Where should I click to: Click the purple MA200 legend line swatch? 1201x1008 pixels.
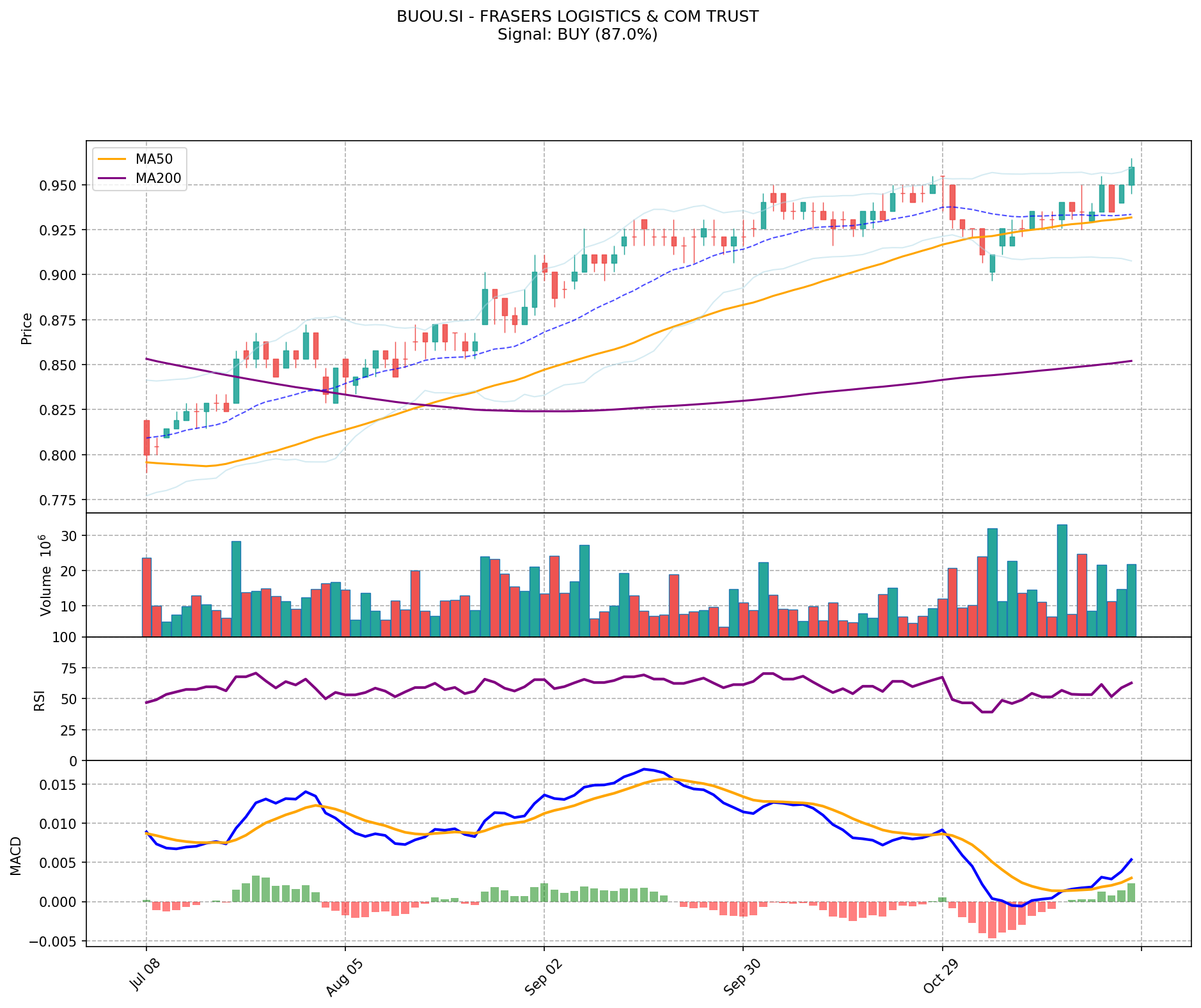coord(111,178)
